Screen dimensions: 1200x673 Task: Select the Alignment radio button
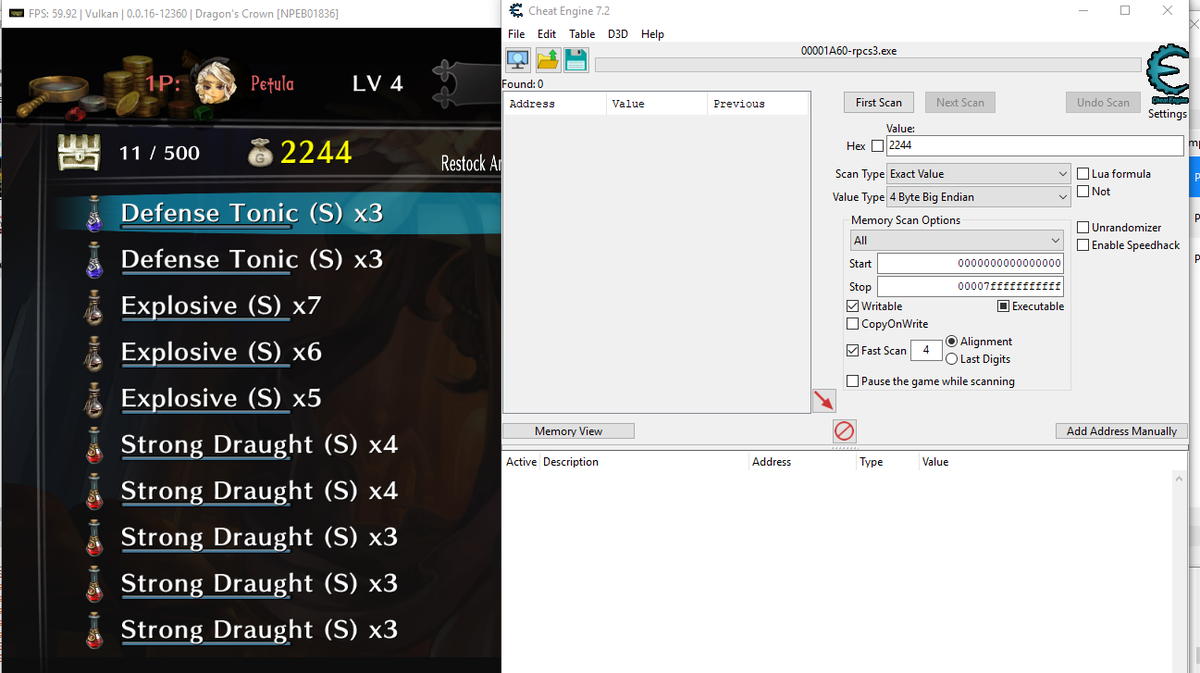[952, 342]
